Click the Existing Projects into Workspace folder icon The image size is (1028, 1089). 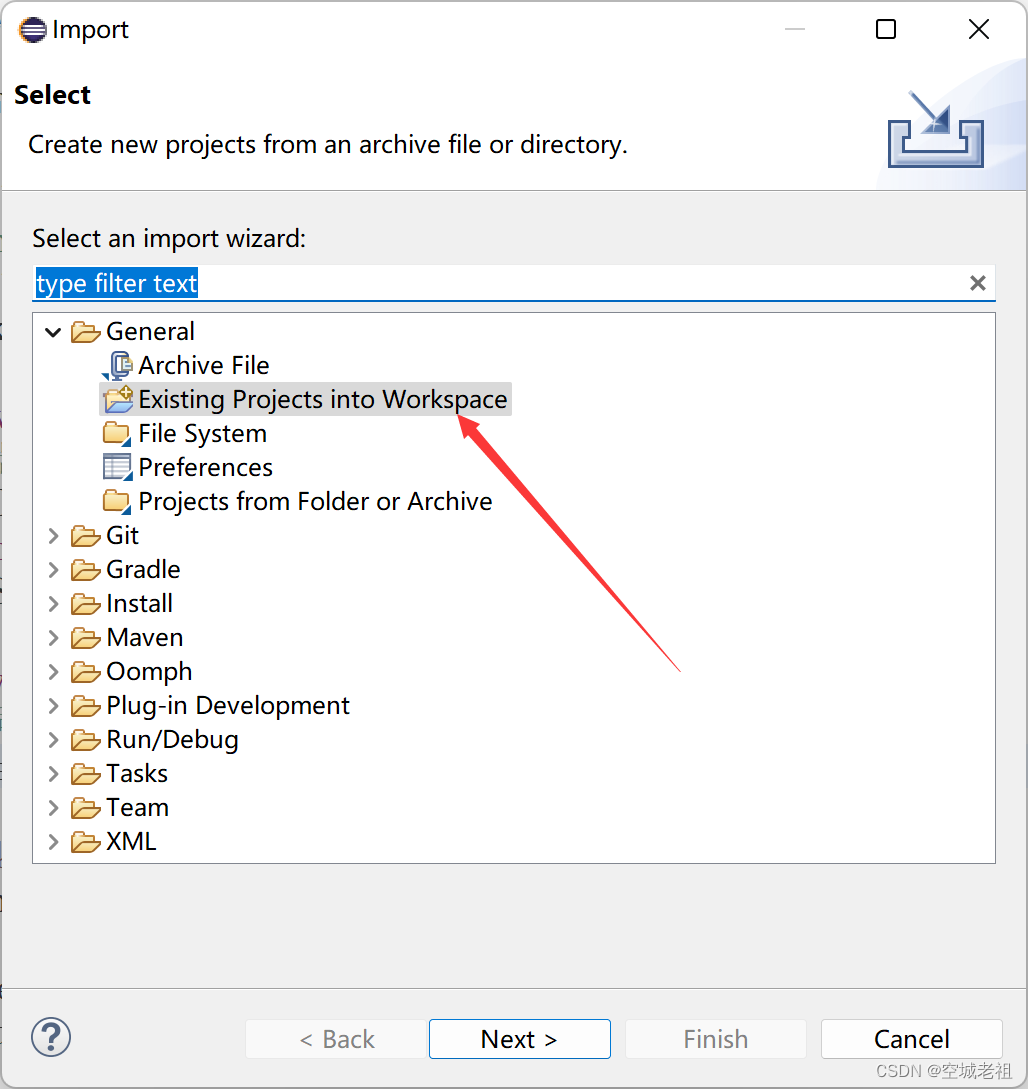117,399
